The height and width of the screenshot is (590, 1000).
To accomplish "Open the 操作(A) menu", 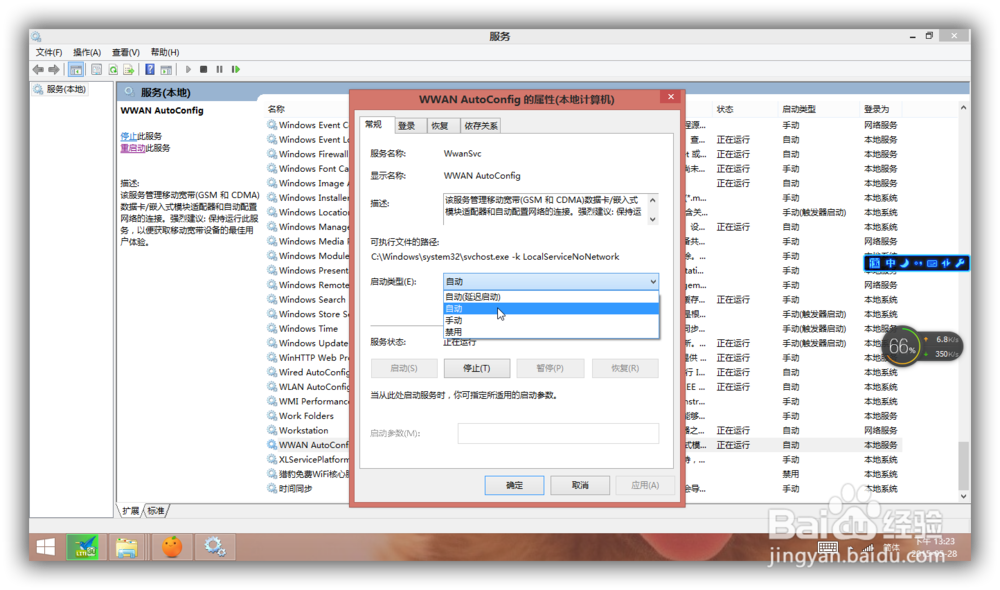I will [x=87, y=52].
